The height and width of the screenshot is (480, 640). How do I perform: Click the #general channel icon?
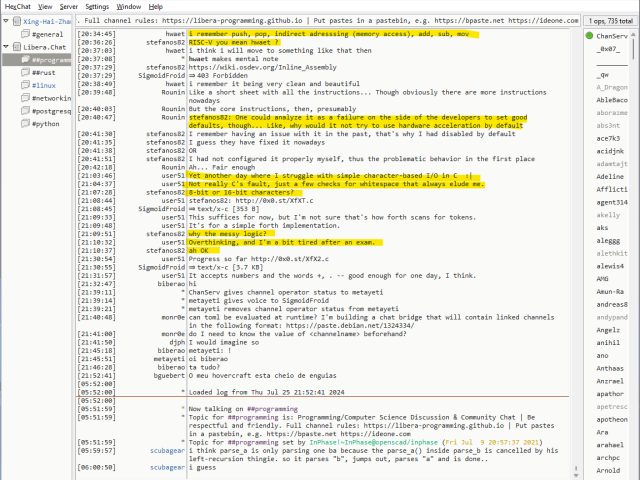tap(24, 34)
